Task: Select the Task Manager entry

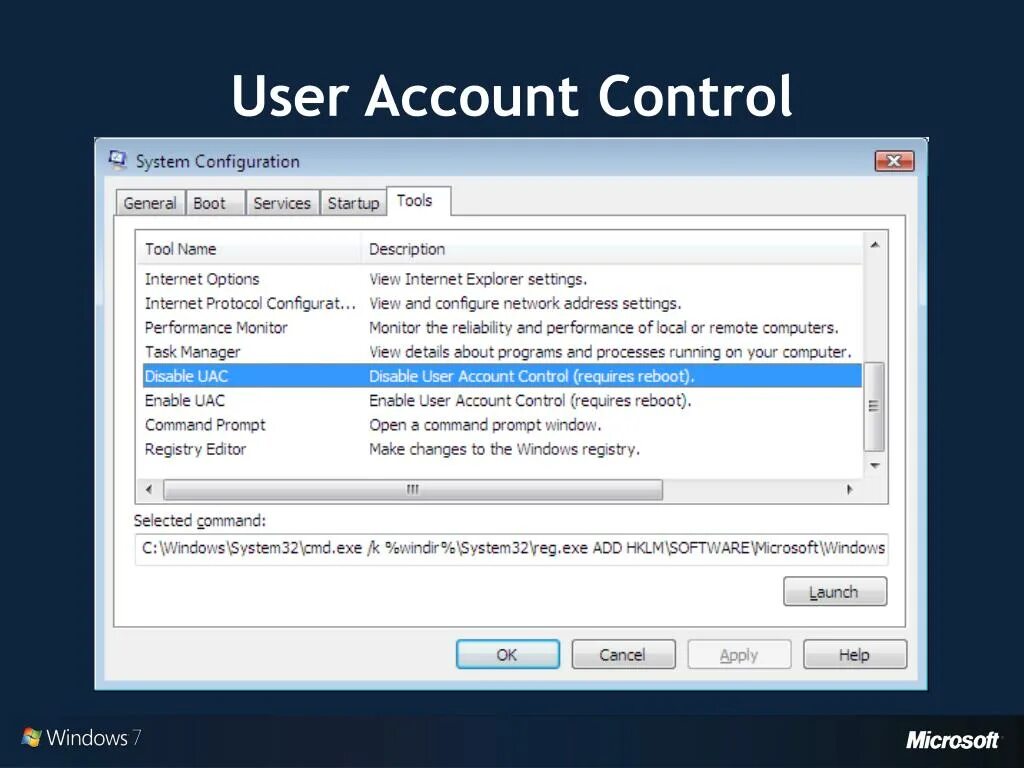Action: (x=502, y=352)
